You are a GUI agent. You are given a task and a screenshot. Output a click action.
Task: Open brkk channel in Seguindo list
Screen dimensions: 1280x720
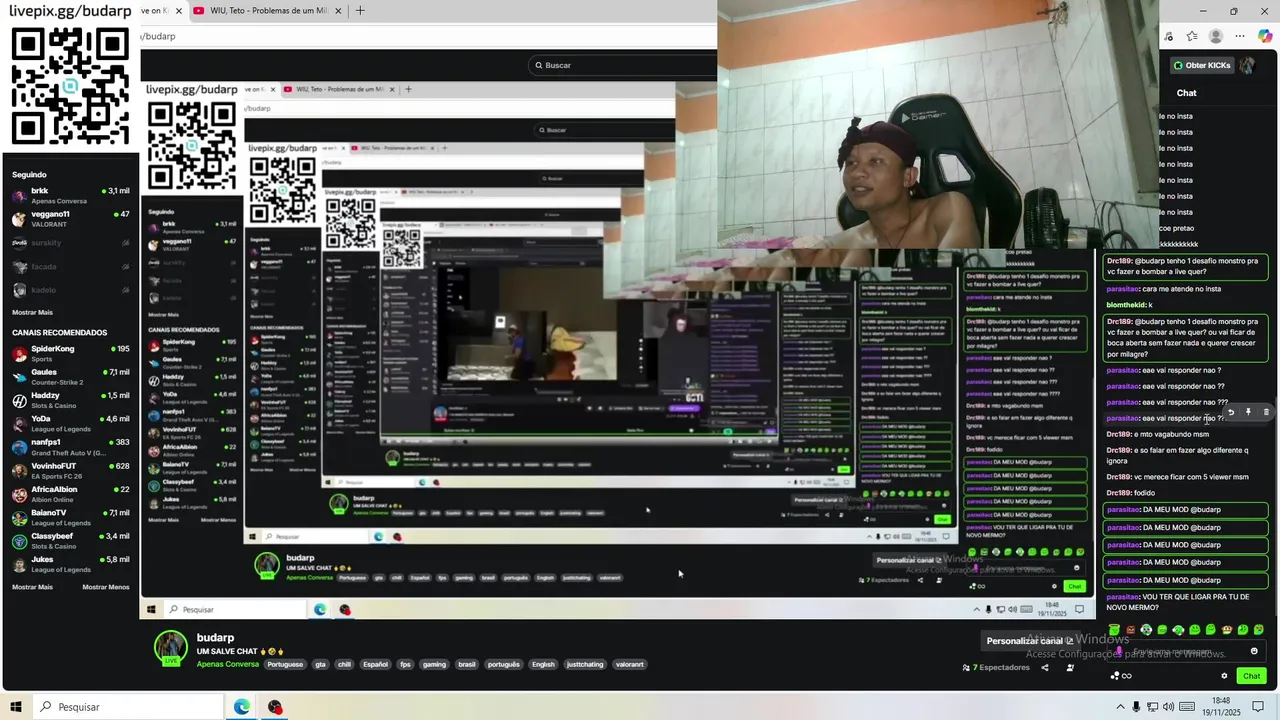click(x=70, y=195)
